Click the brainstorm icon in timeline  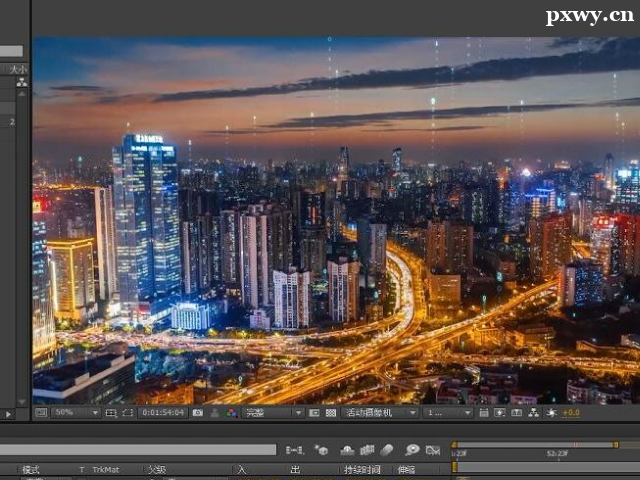411,450
